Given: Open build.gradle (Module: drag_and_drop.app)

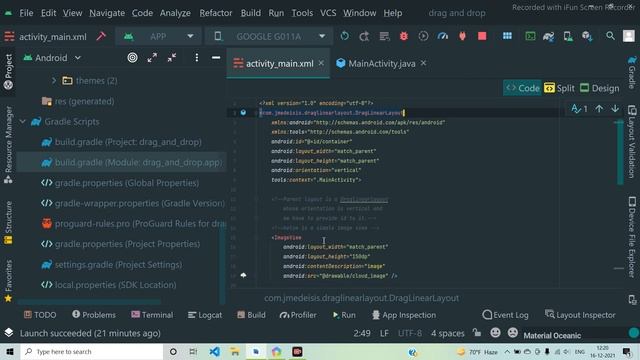Looking at the screenshot, I should [122, 162].
